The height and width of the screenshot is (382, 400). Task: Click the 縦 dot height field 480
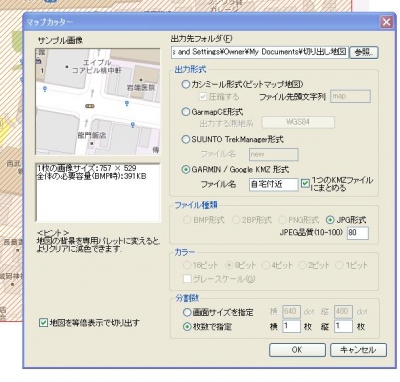coord(343,312)
